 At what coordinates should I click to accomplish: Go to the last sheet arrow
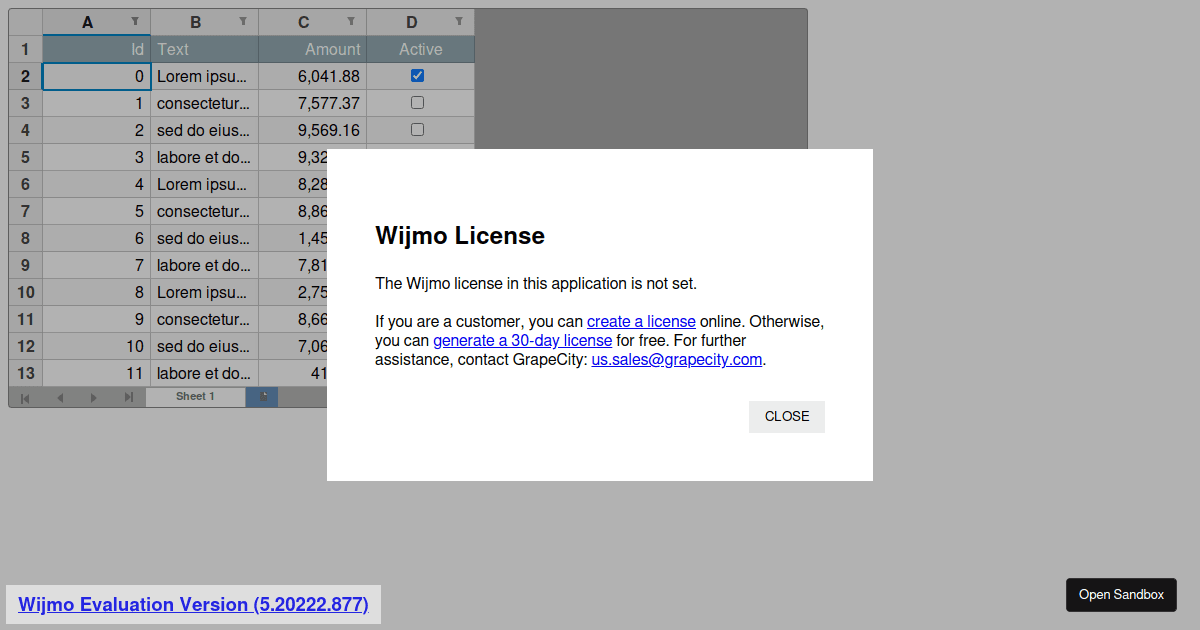pos(128,398)
